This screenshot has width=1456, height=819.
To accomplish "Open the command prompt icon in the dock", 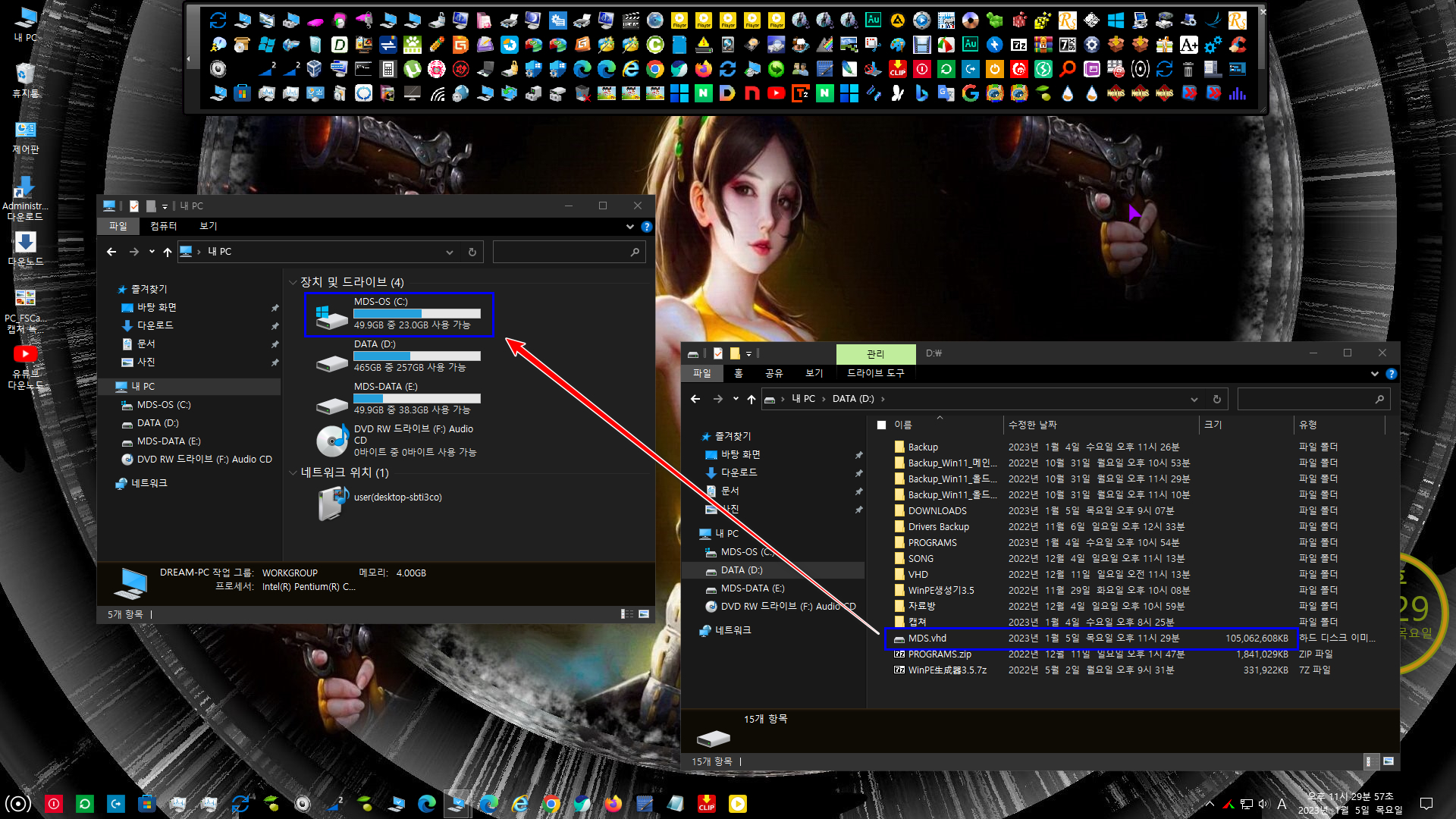I will 363,69.
